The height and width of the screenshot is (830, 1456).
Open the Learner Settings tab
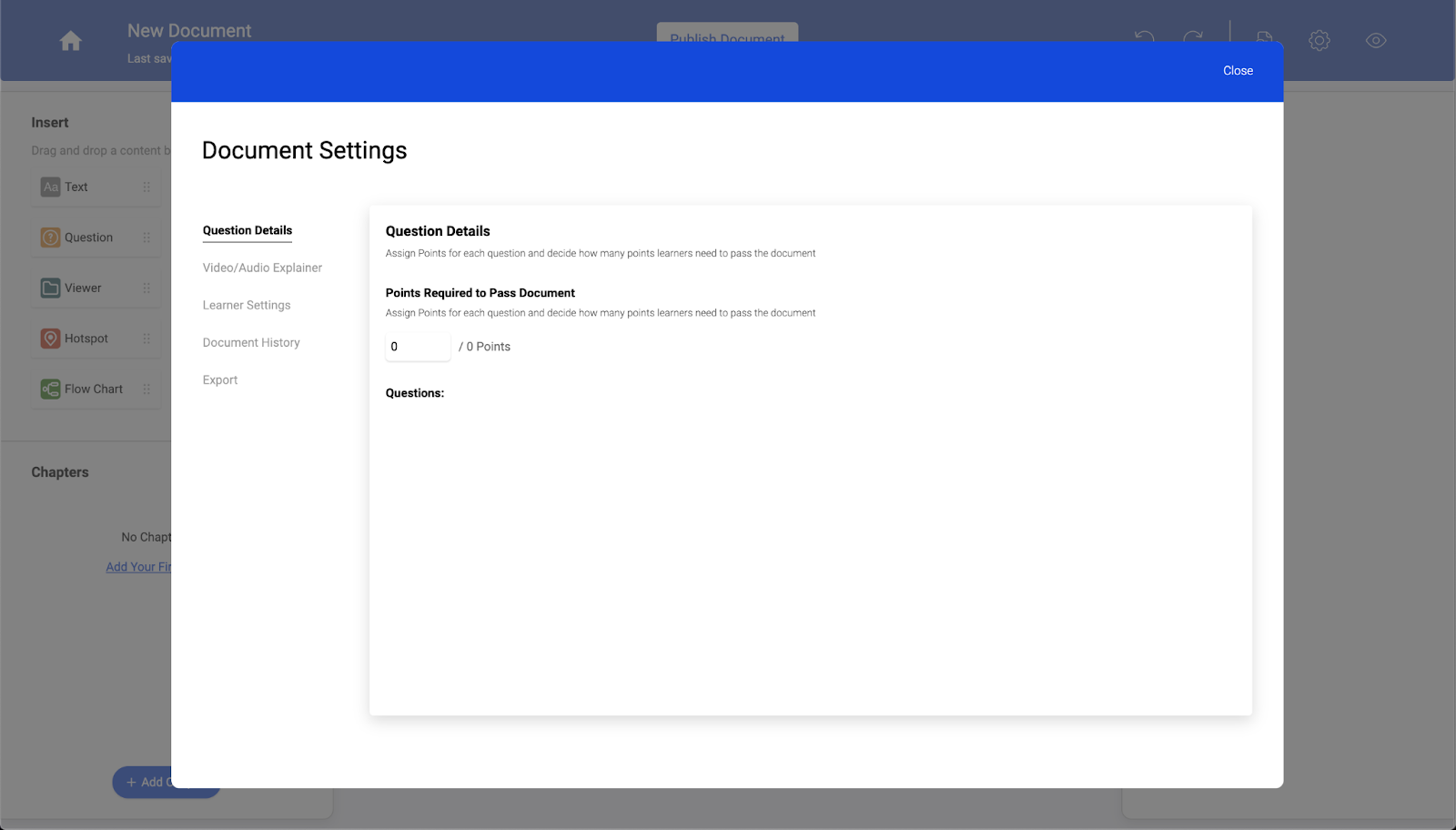pos(247,305)
